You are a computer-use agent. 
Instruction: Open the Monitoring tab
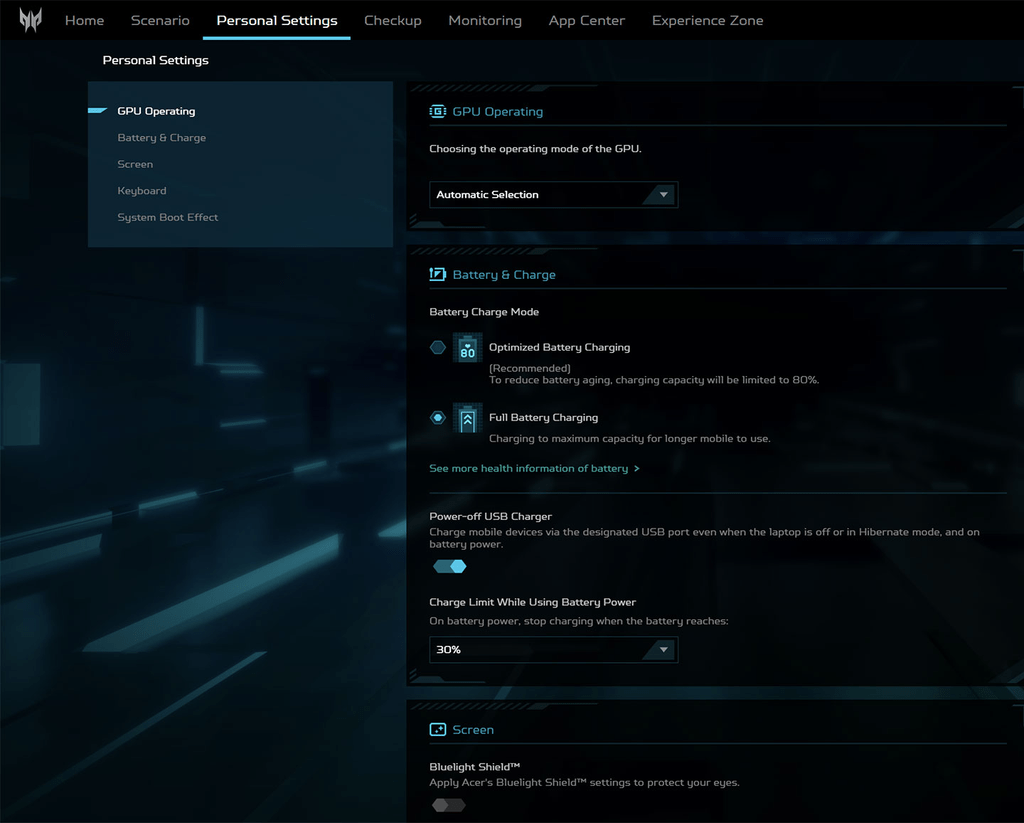(485, 20)
